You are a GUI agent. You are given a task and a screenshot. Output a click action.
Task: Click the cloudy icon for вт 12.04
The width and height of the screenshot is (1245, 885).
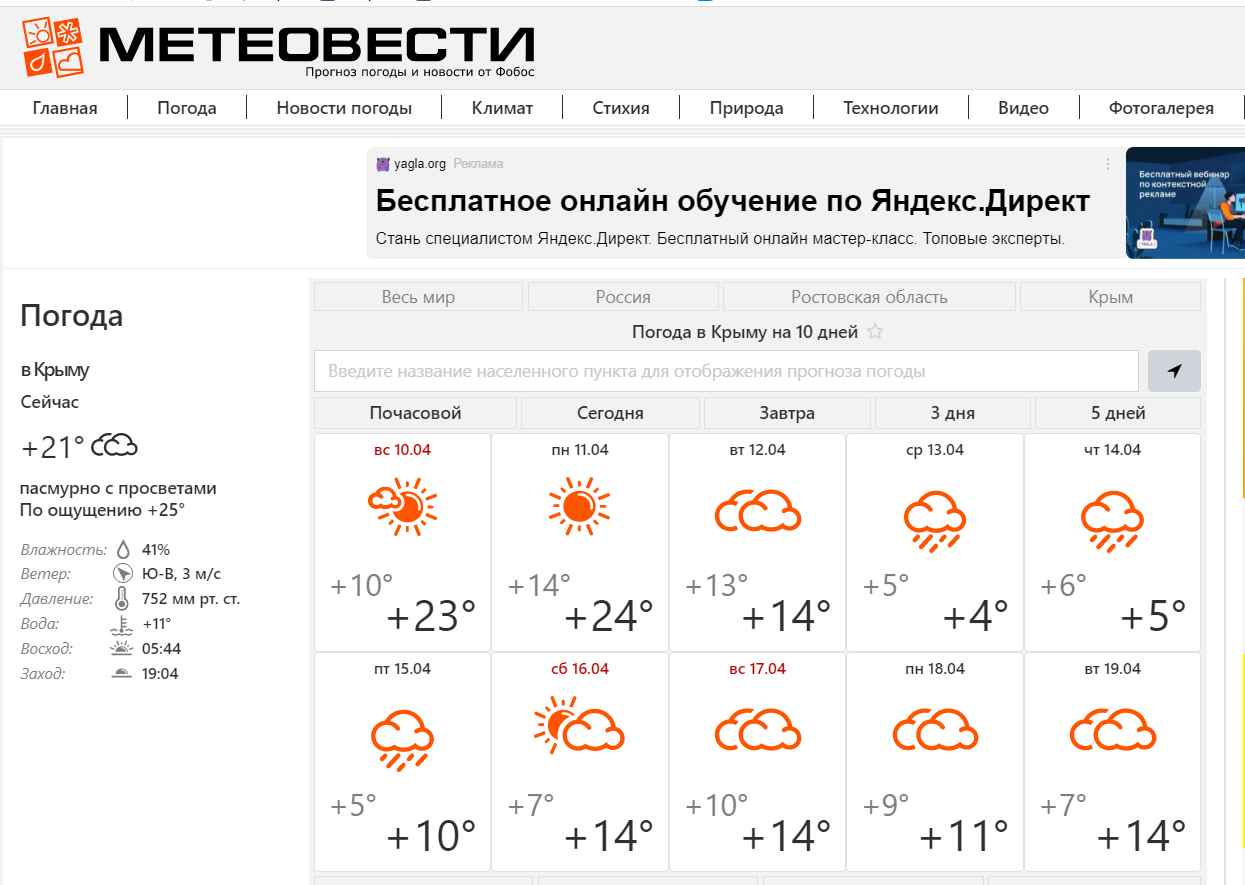[x=757, y=511]
